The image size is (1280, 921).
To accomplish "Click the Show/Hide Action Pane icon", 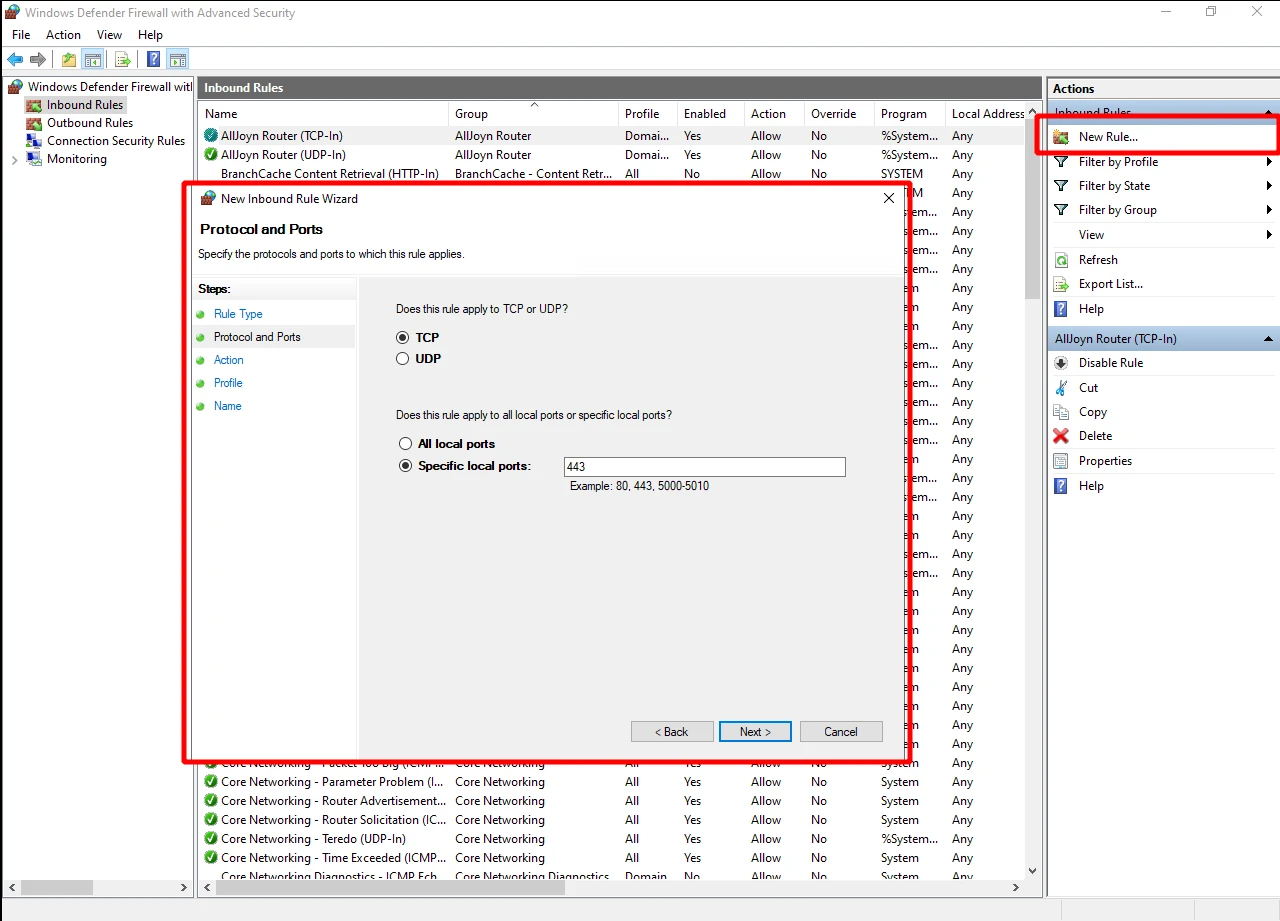I will coord(178,60).
